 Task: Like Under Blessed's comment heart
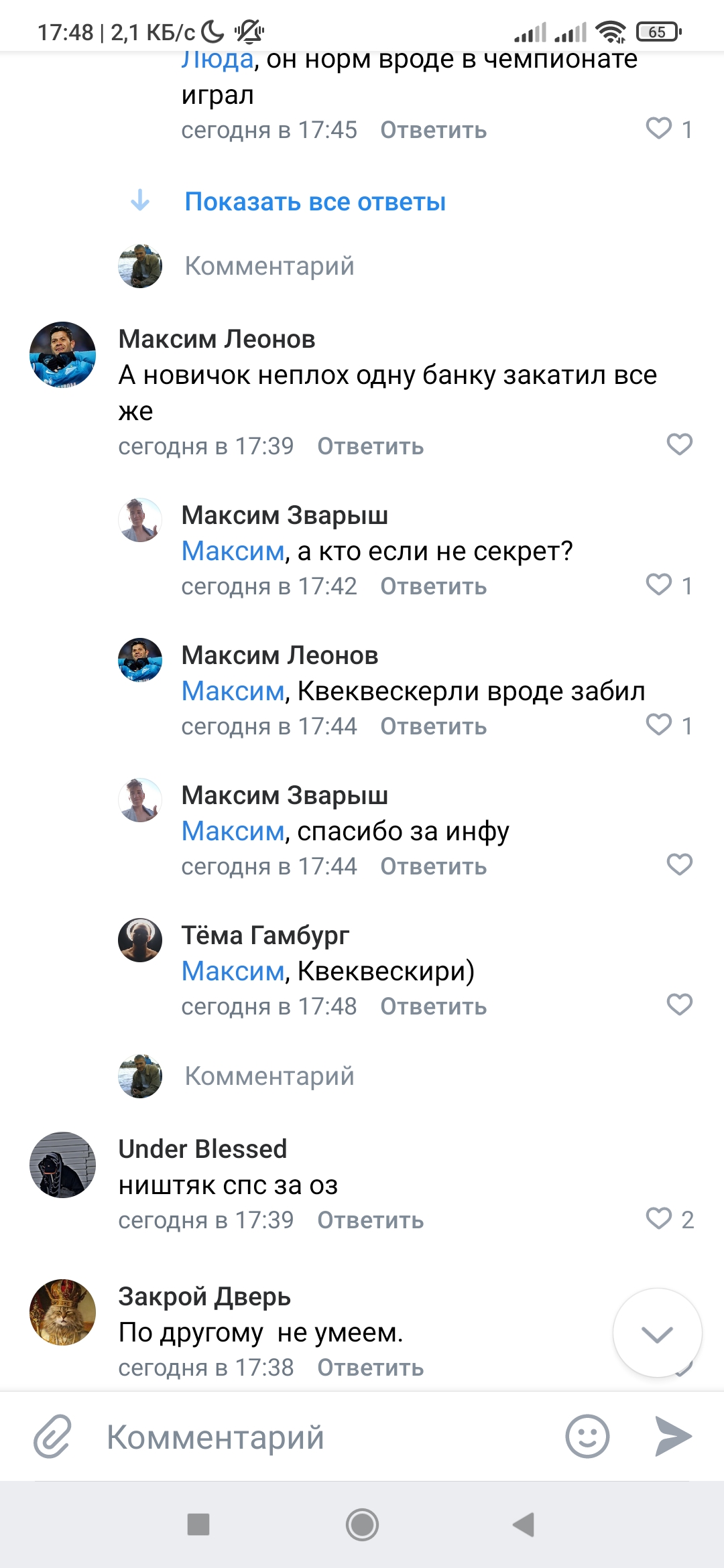659,1218
